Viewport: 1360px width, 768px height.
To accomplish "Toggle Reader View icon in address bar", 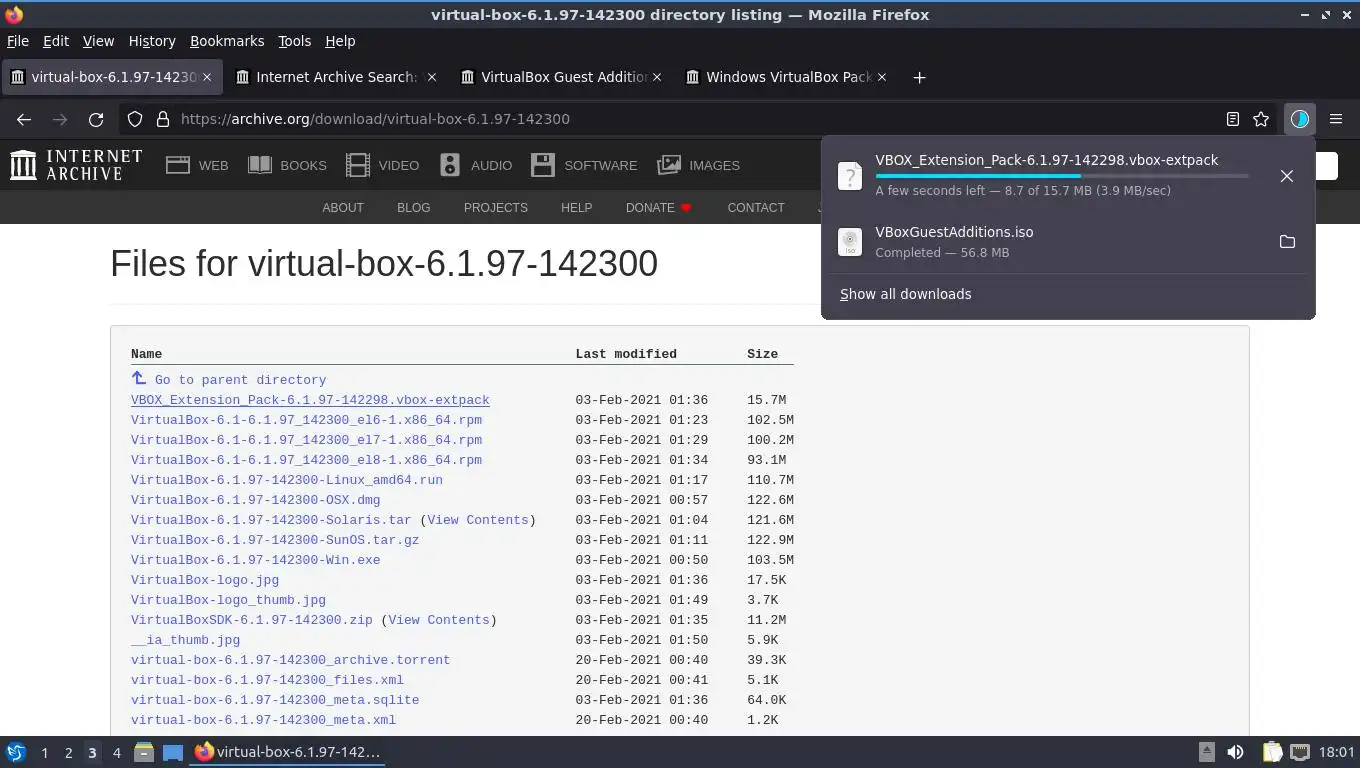I will 1233,119.
